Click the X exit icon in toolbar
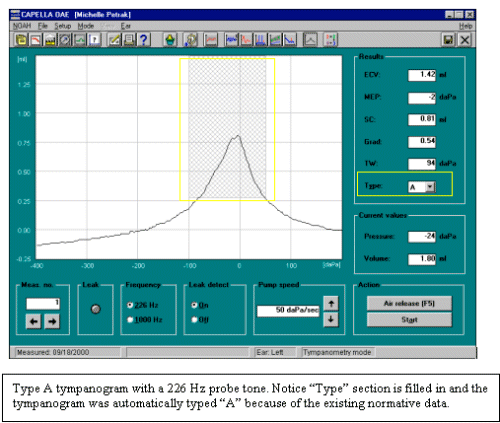Screen dimensions: 500x423 pyautogui.click(x=465, y=40)
